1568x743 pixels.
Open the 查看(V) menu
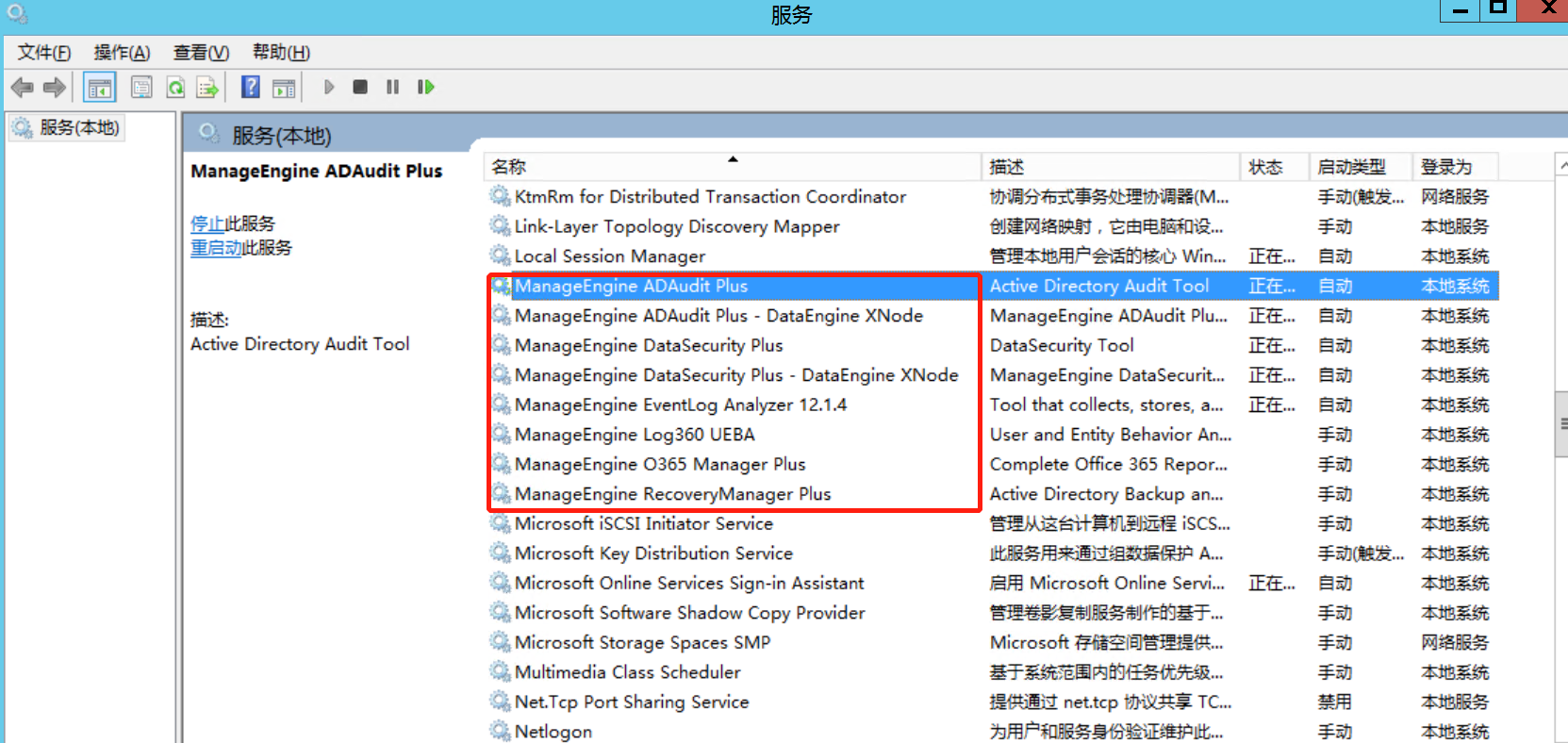201,53
